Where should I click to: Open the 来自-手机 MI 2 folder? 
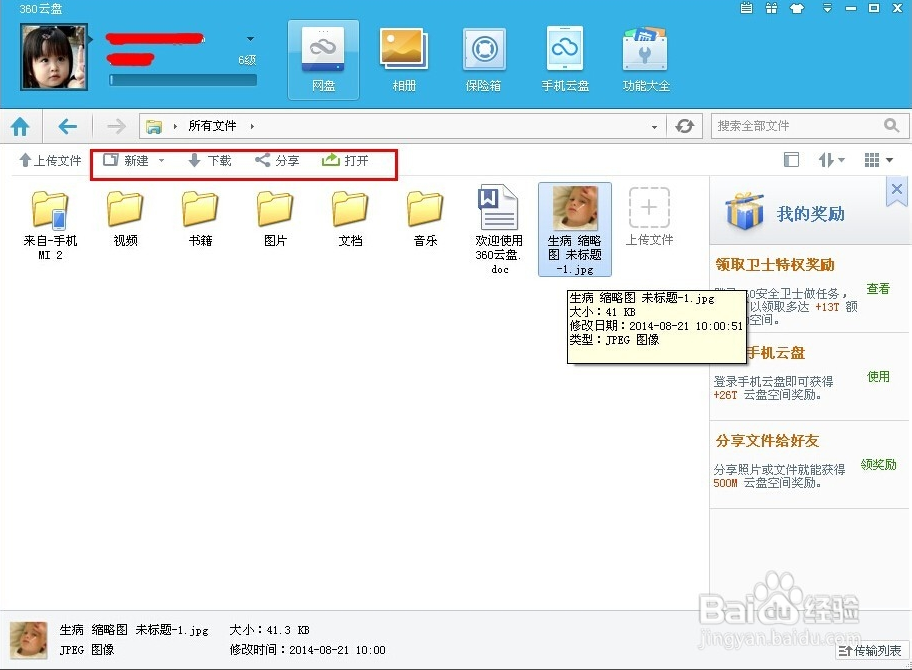50,225
